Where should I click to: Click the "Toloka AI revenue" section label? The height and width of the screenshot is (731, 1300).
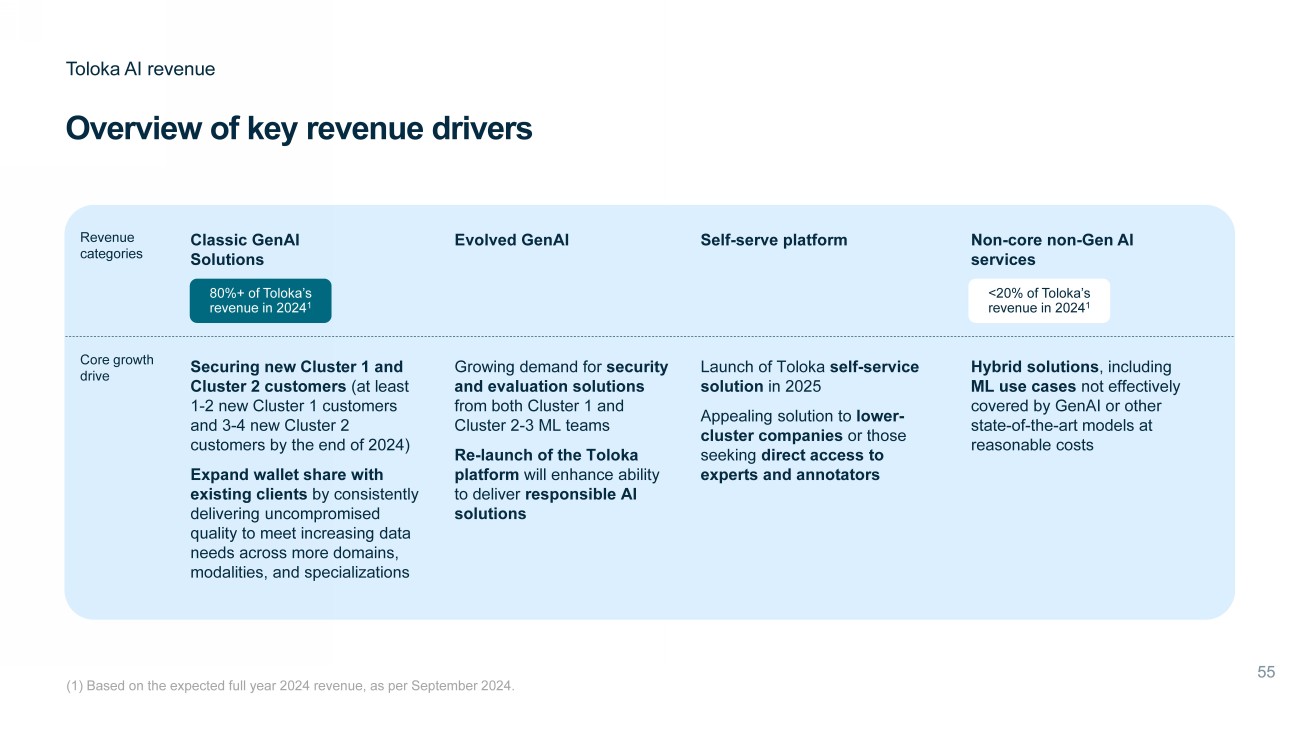pyautogui.click(x=140, y=69)
